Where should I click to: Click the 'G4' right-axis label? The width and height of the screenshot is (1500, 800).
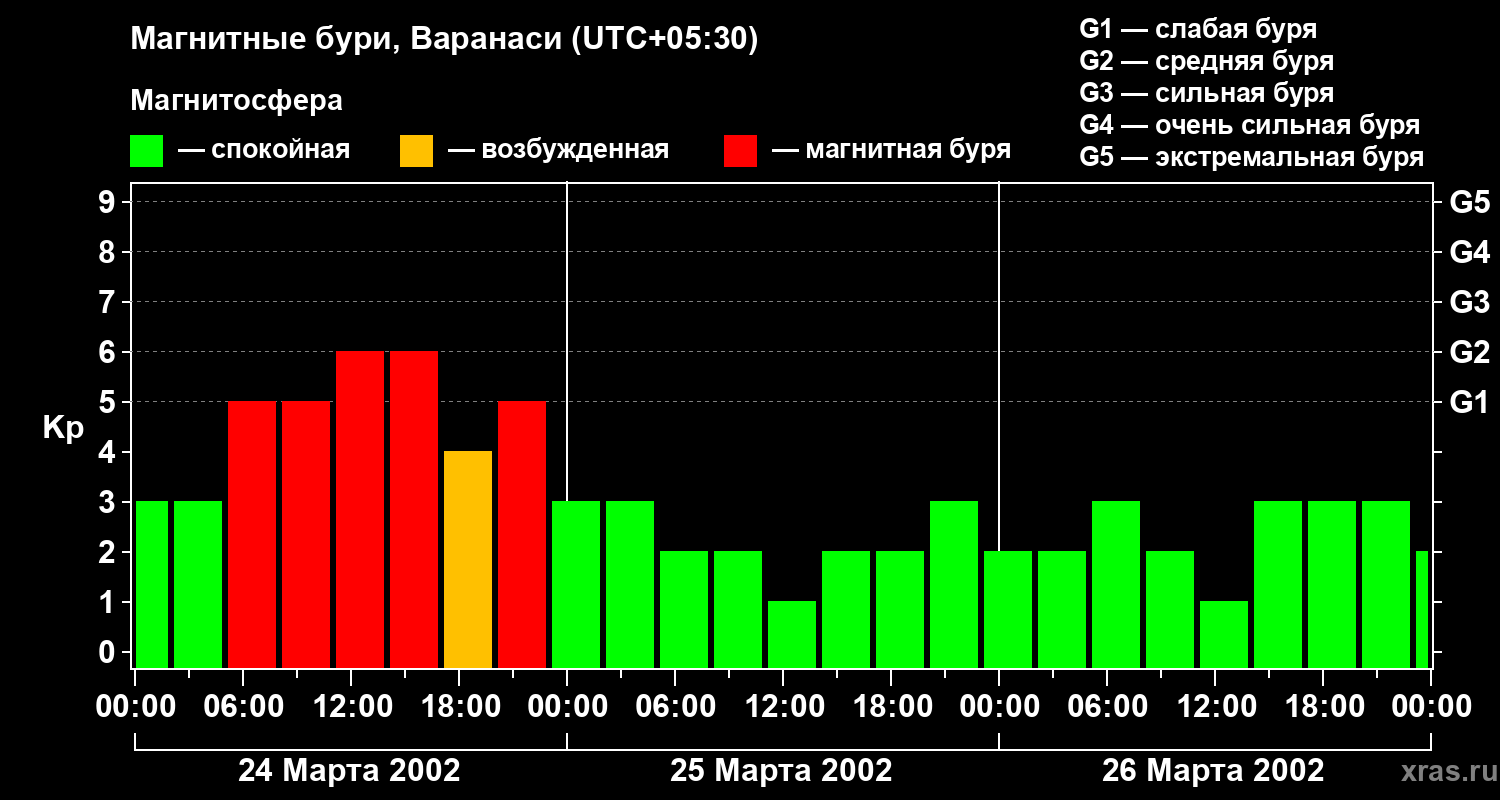point(1469,252)
